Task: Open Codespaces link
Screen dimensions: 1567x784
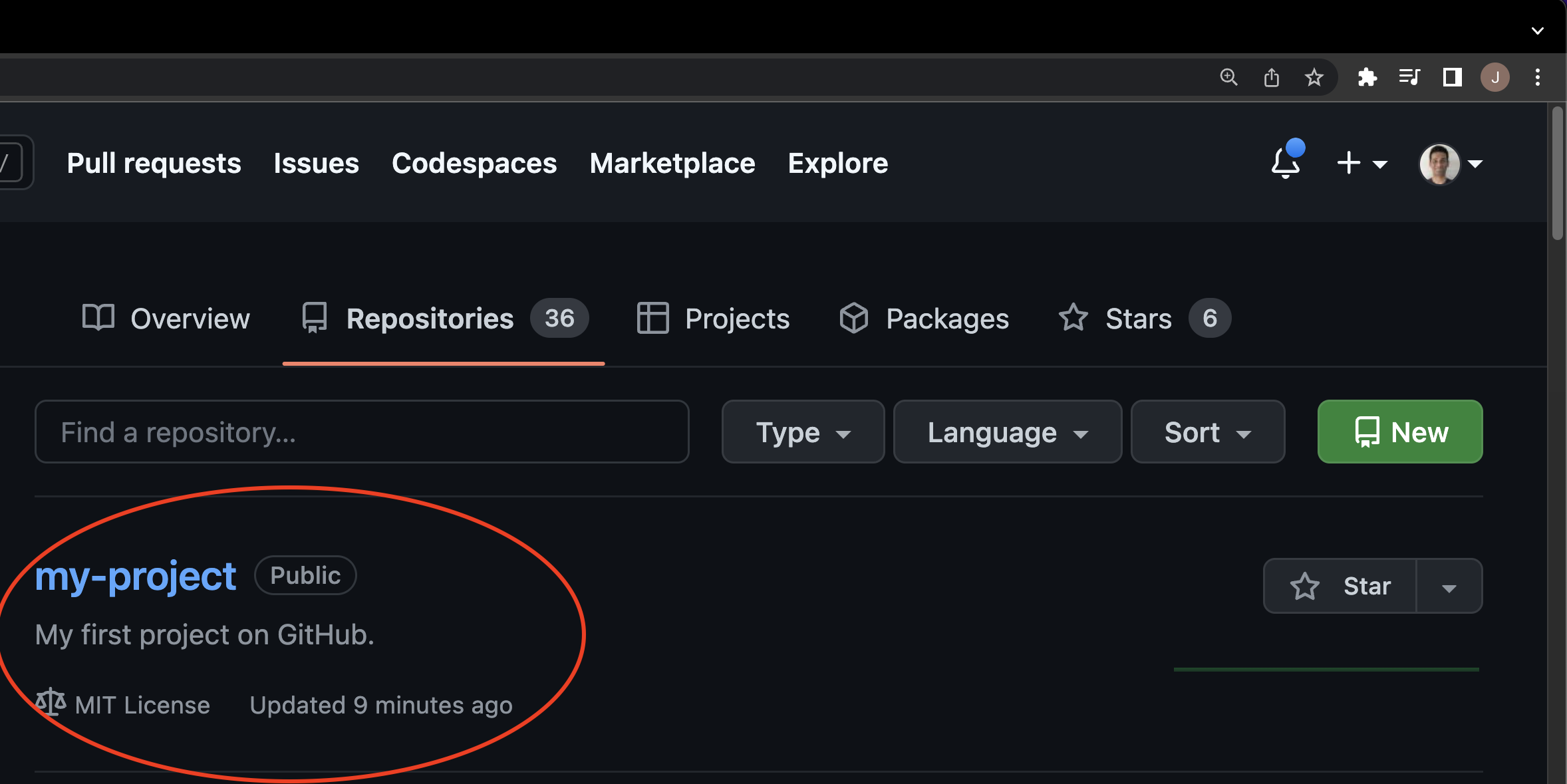Action: [x=474, y=164]
